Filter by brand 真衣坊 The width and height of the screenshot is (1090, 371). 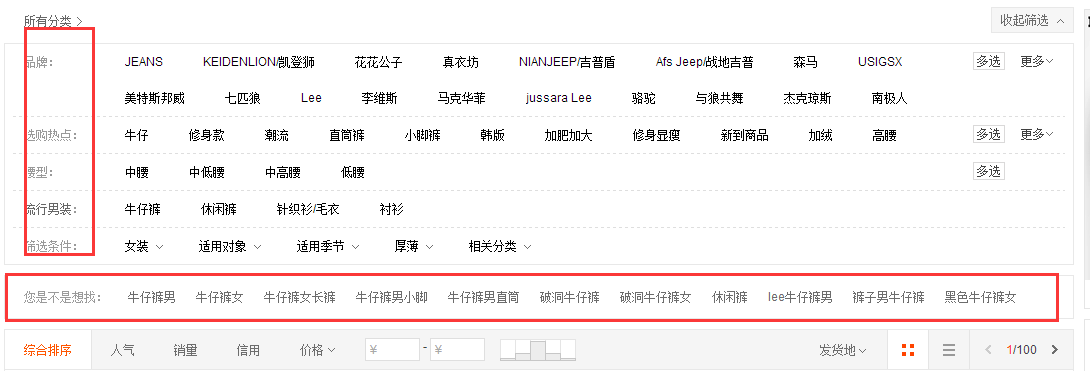460,62
